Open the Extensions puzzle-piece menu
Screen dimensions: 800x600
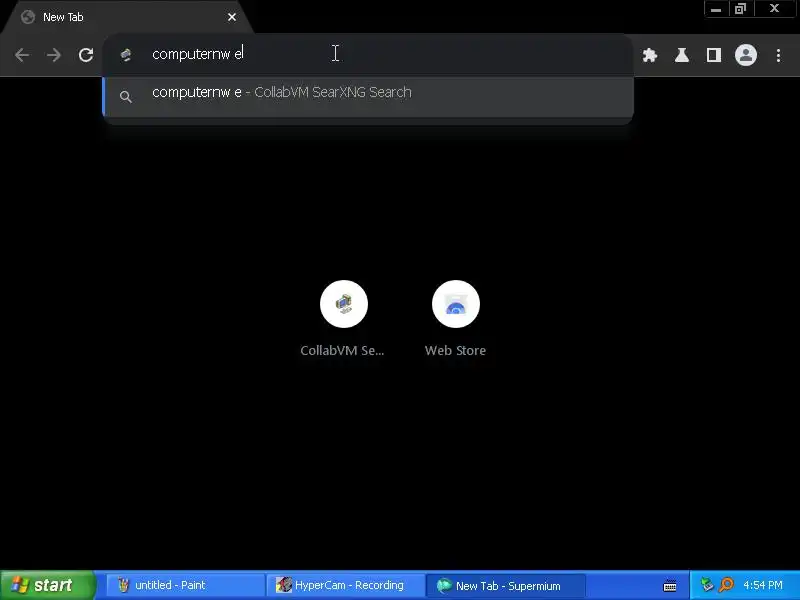point(649,55)
